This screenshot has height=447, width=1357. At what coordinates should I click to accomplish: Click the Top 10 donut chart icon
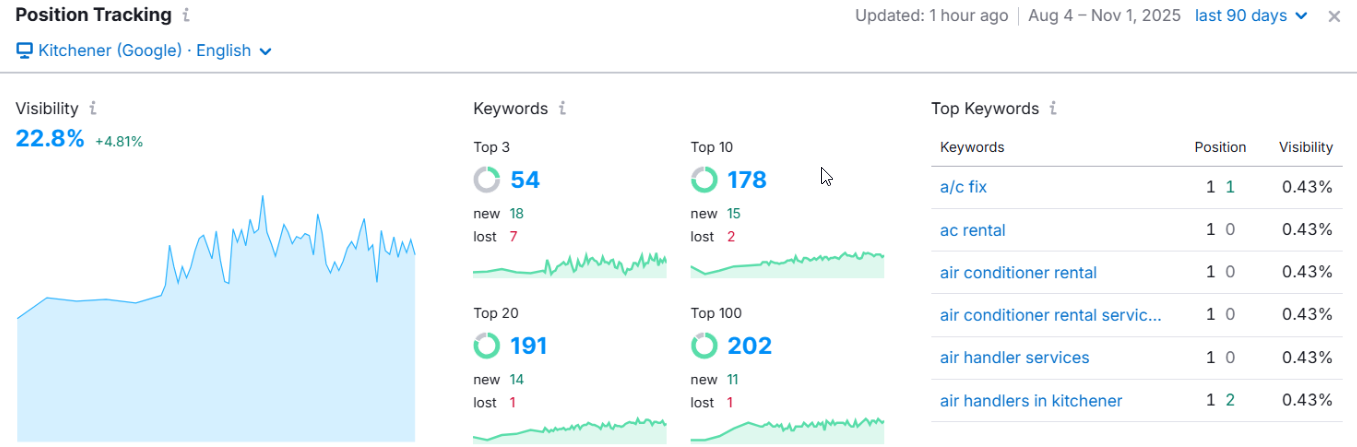[x=704, y=180]
